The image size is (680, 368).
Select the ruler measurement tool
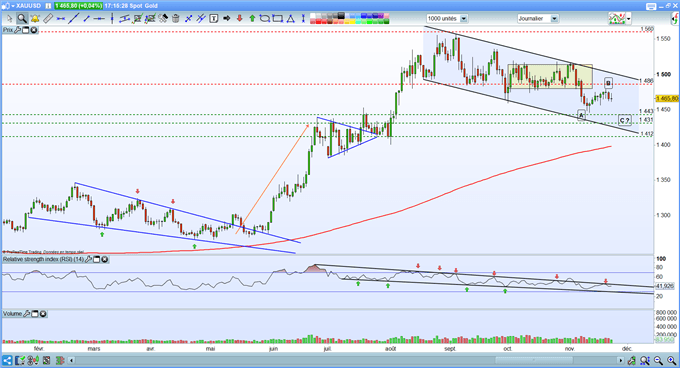(48, 18)
